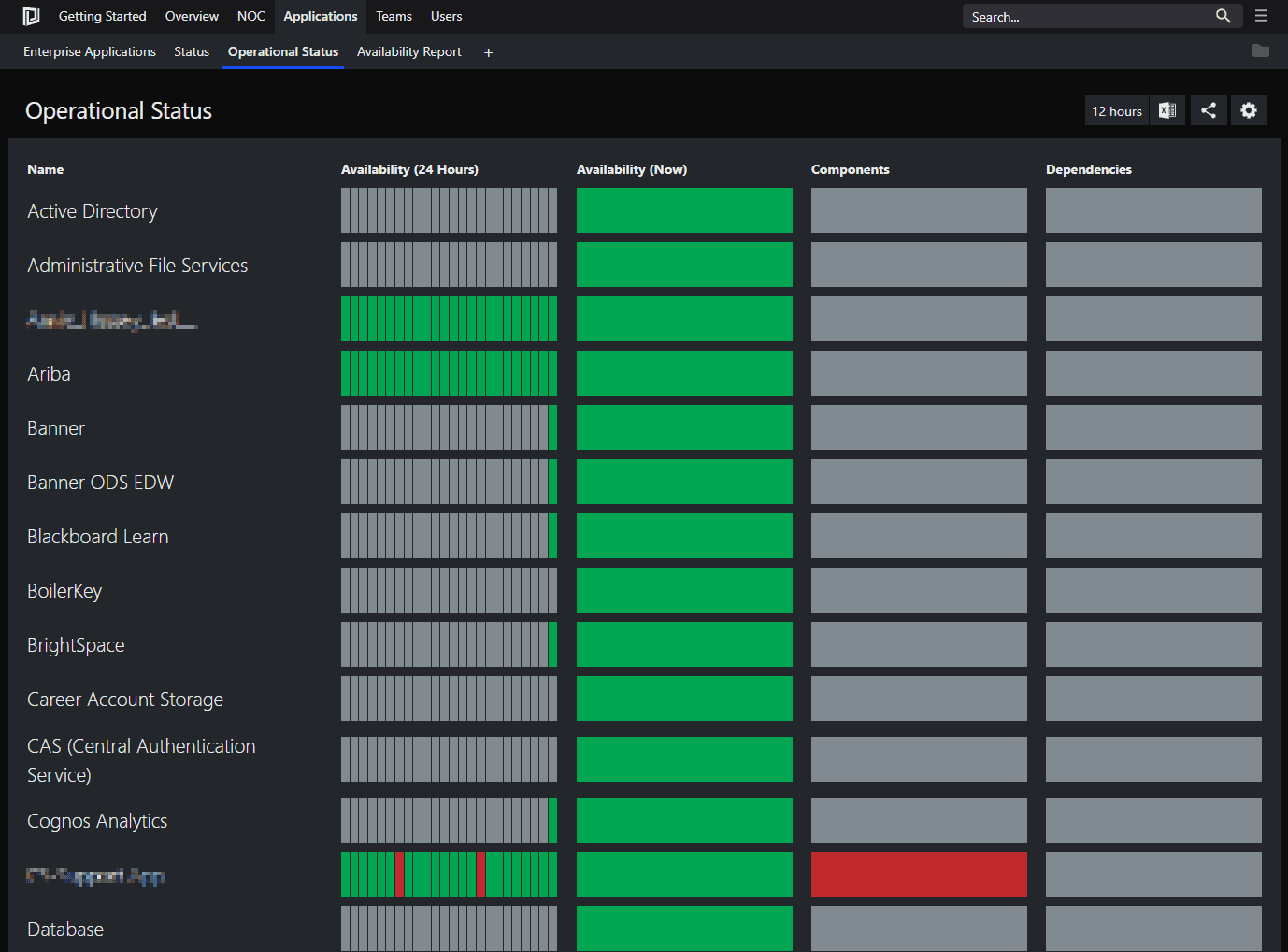
Task: Open the 12 hours time range selector
Action: click(1117, 110)
